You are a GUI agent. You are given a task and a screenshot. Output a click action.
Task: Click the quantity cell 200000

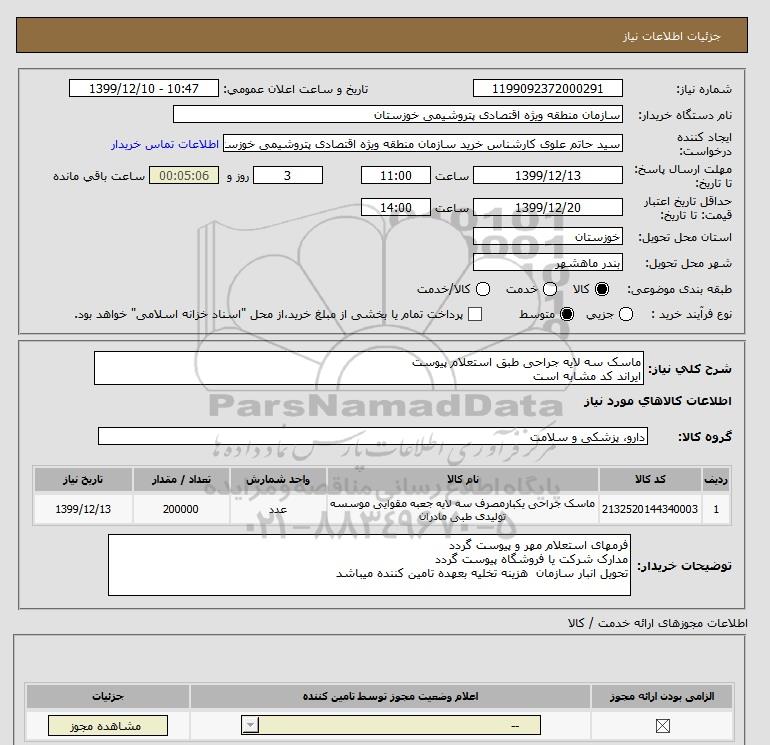[181, 509]
